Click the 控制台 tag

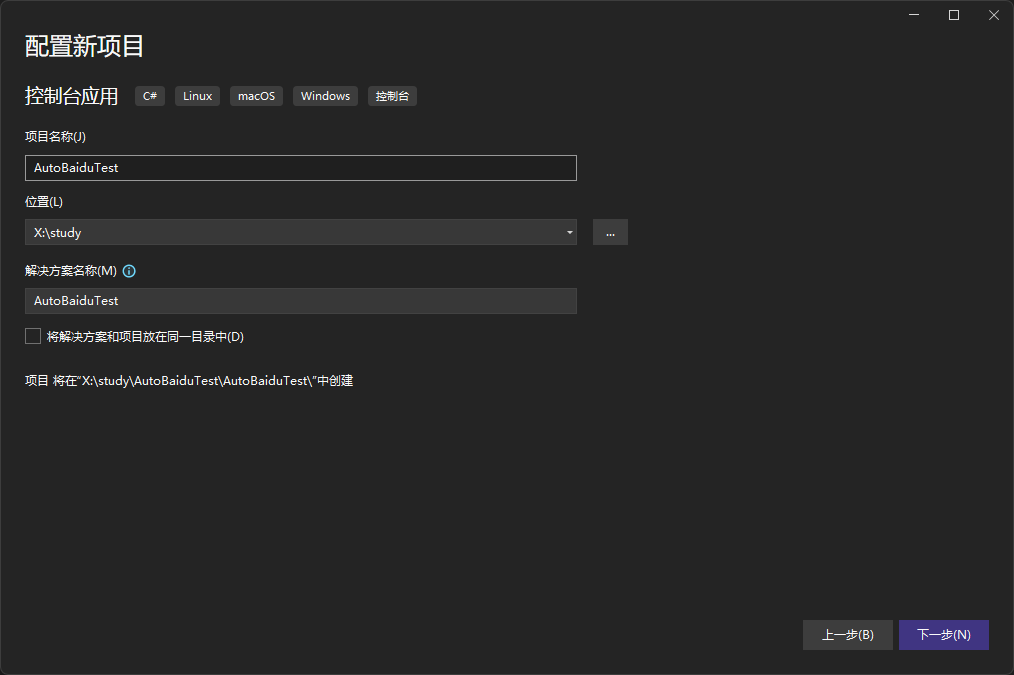point(393,96)
